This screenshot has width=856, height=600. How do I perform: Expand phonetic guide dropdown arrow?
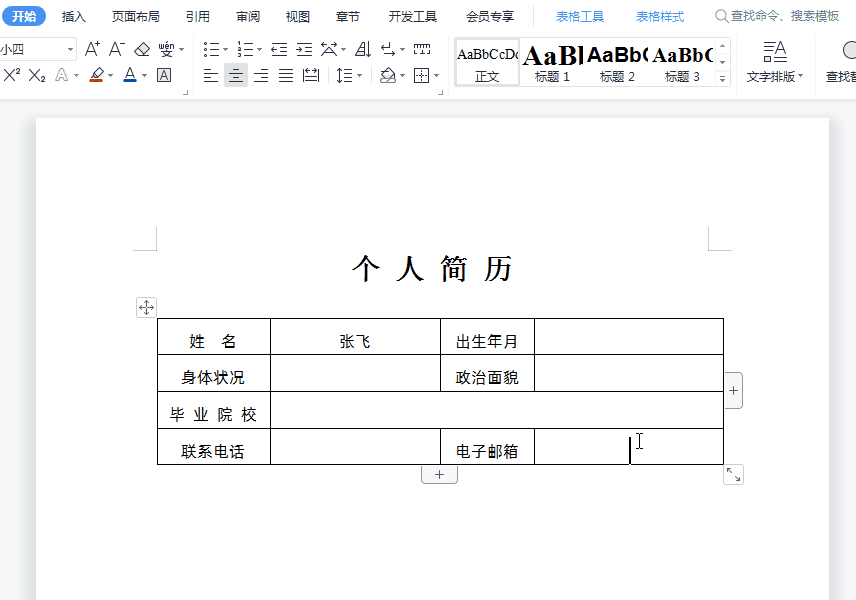coord(181,50)
